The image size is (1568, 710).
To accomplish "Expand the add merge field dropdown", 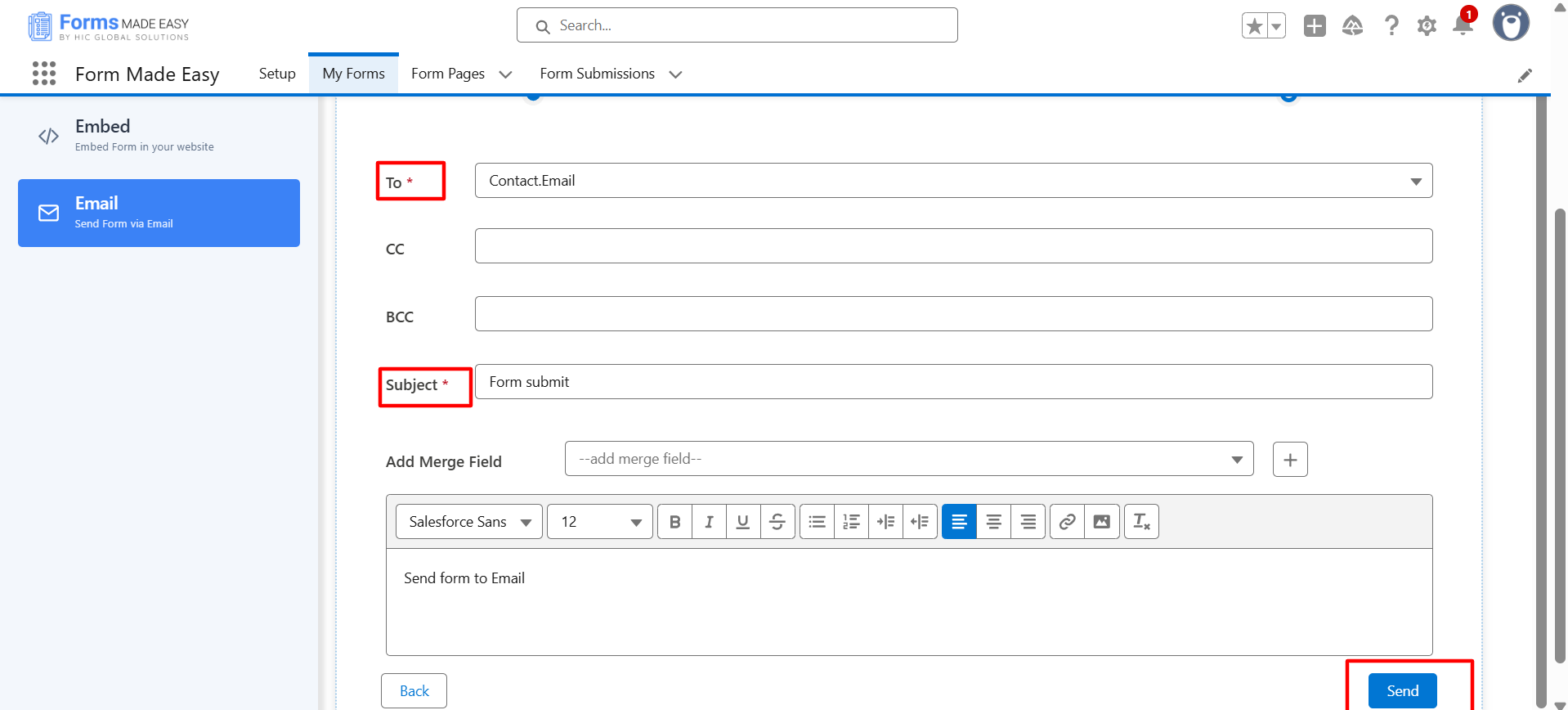I will [x=908, y=459].
